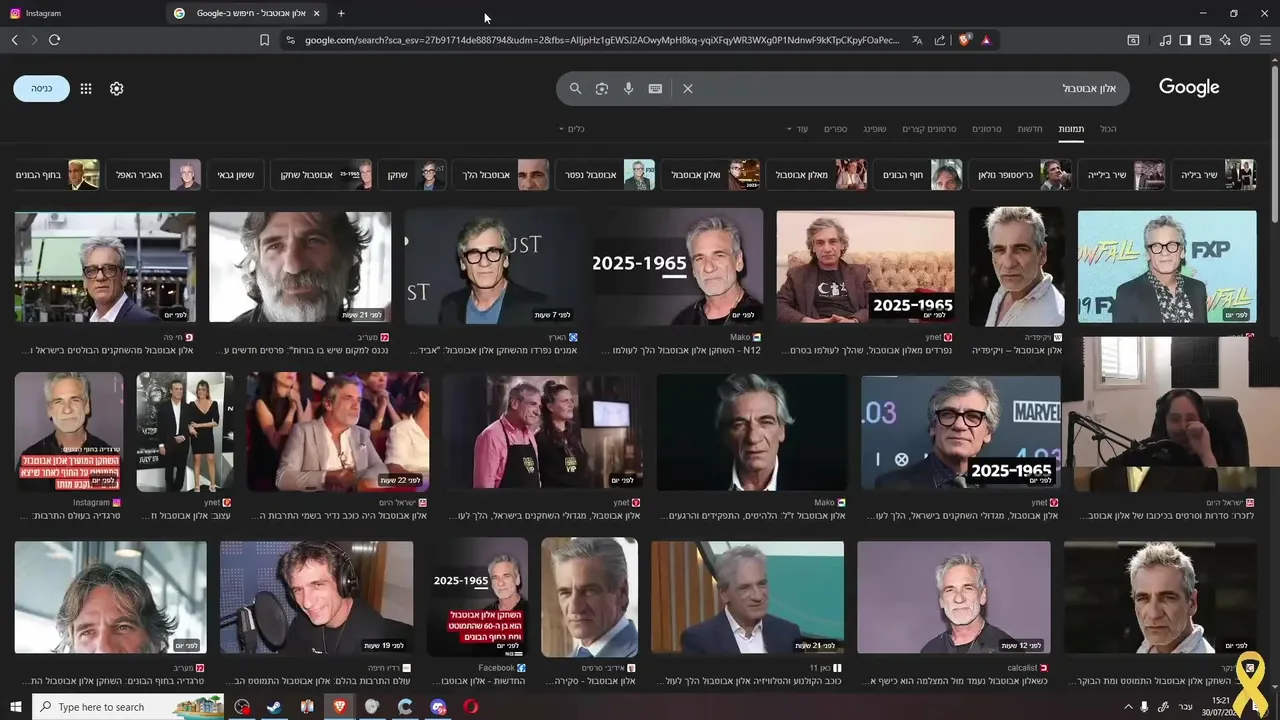Click the Windows taskbar search box
The height and width of the screenshot is (720, 1280).
129,707
